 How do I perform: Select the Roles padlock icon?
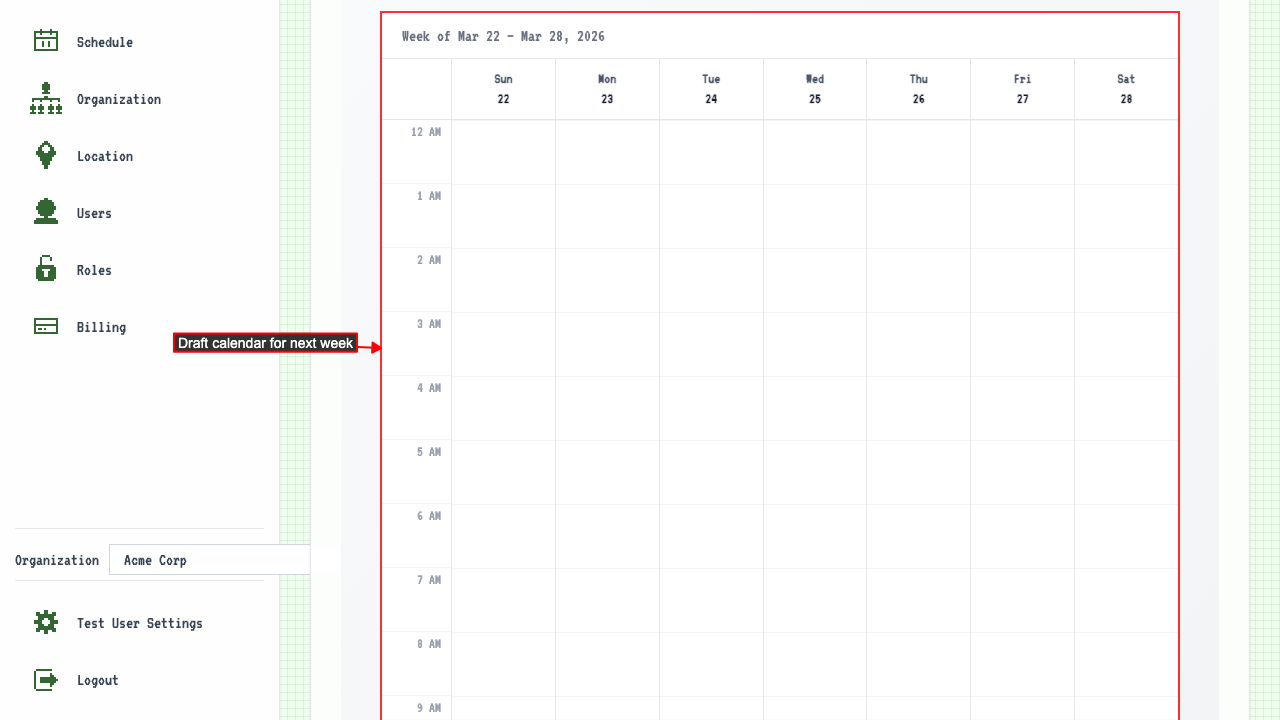[45, 269]
